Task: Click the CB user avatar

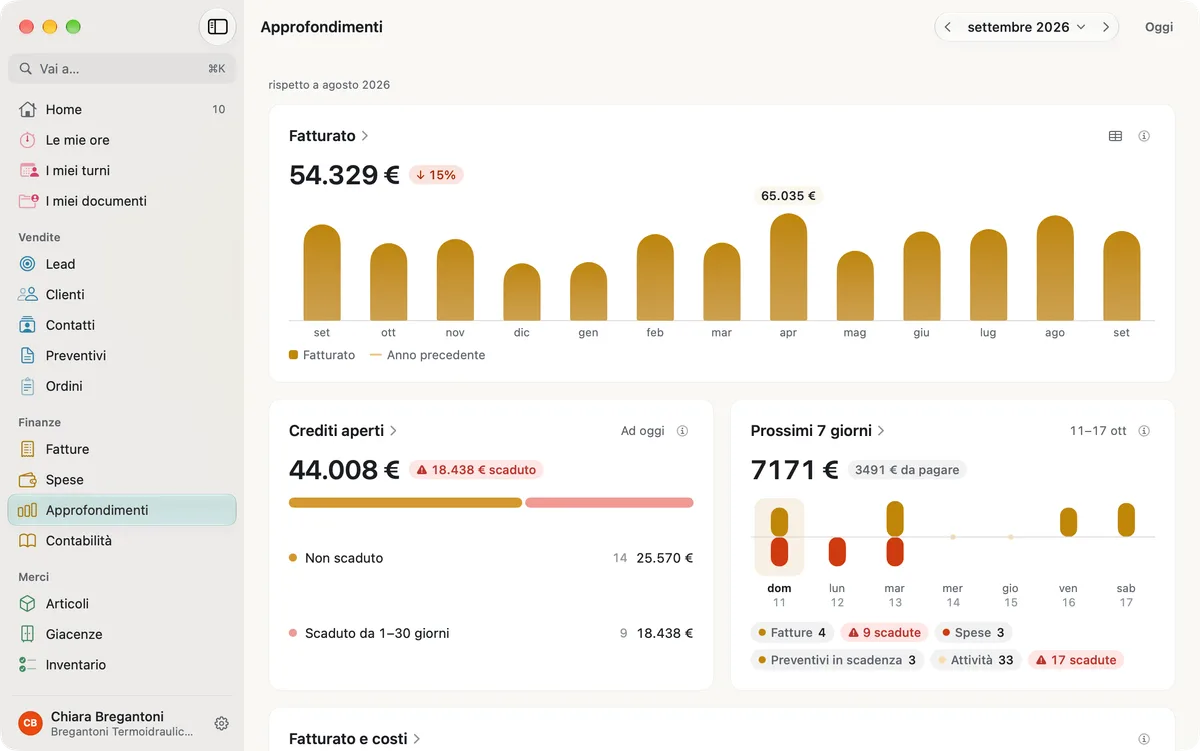Action: 30,723
